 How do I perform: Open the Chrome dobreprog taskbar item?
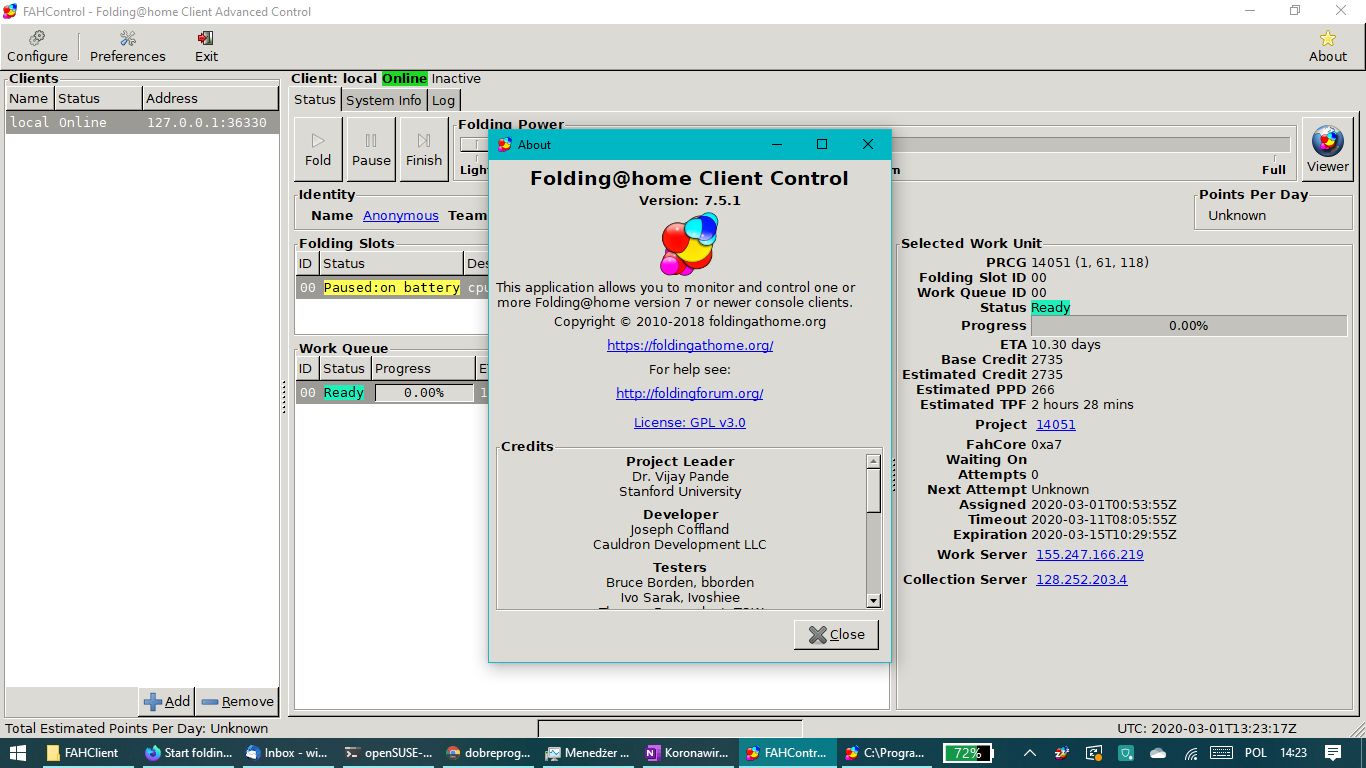pos(488,753)
